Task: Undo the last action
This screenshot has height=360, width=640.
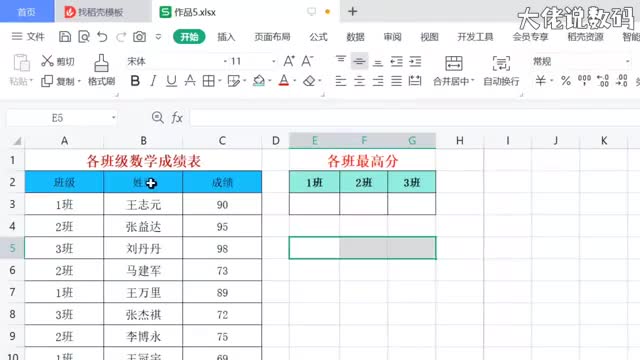Action: tap(102, 37)
